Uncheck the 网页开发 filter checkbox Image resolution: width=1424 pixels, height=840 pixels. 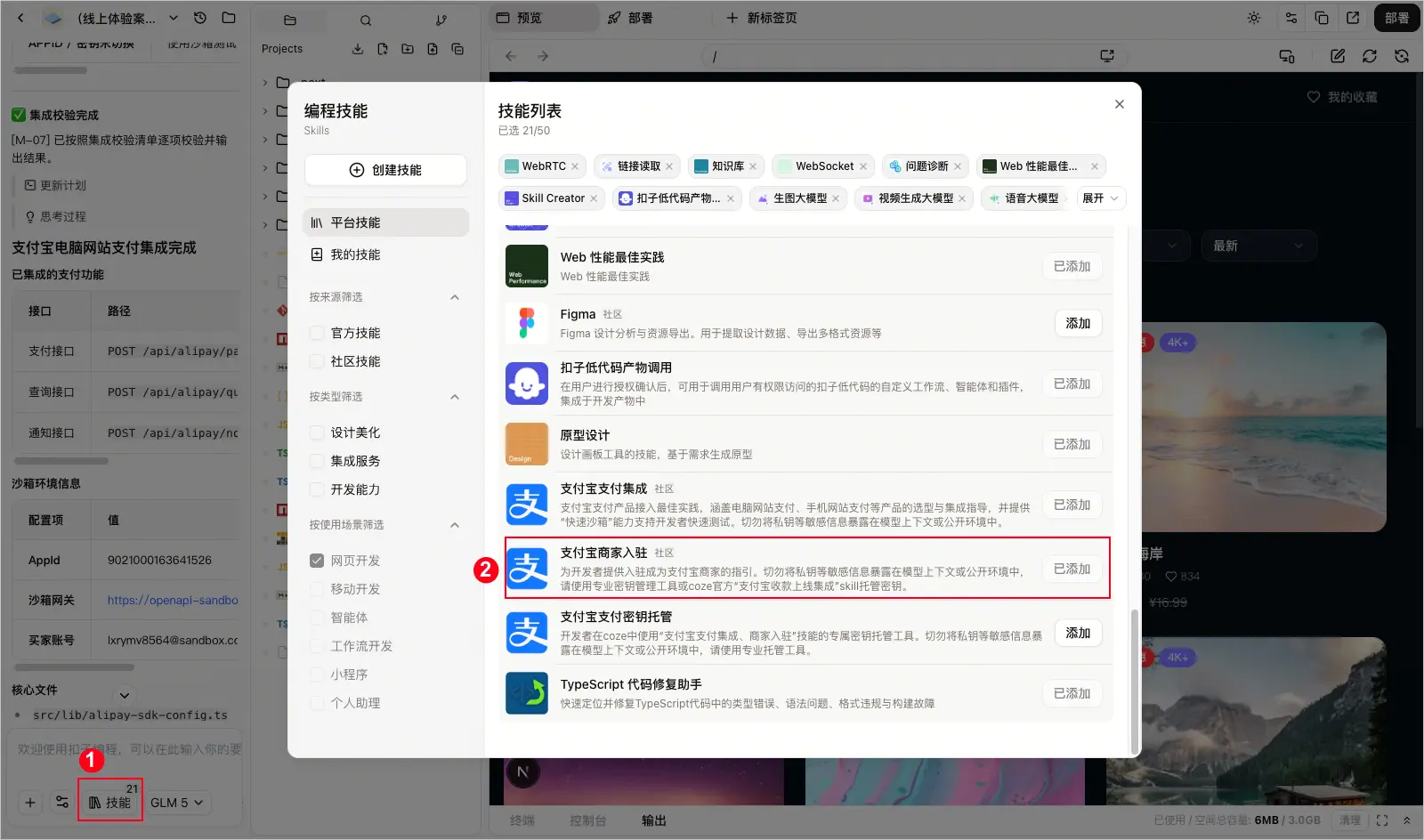pos(316,561)
